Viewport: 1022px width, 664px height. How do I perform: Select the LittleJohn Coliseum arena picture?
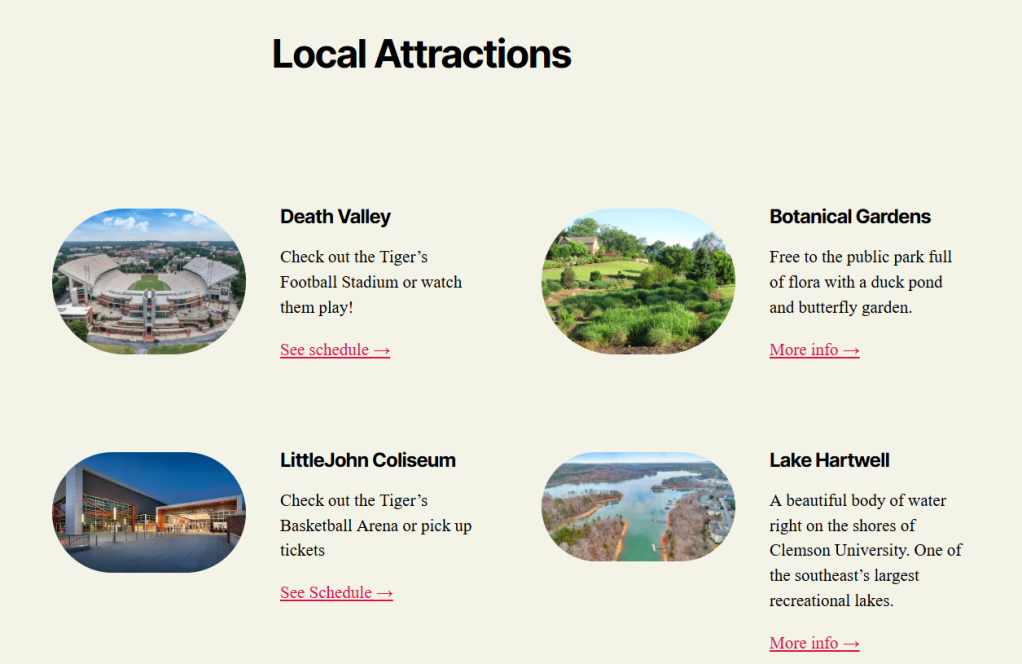point(148,512)
